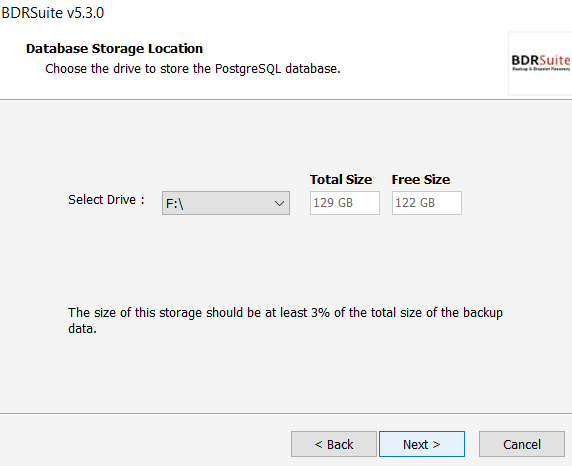The image size is (572, 466).
Task: Click the BDRSuite logo image
Action: 540,63
